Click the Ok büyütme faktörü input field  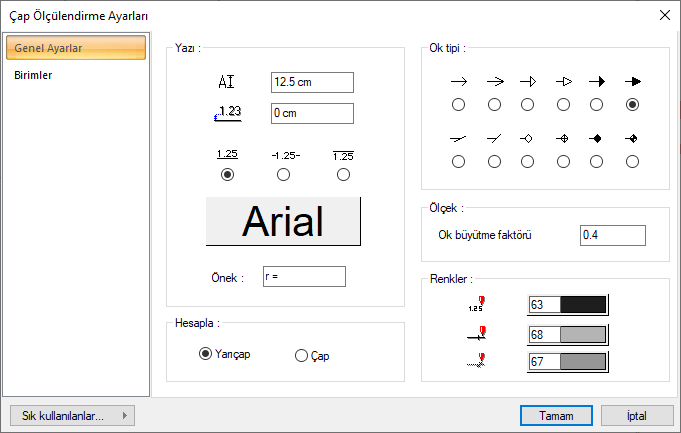pos(612,235)
